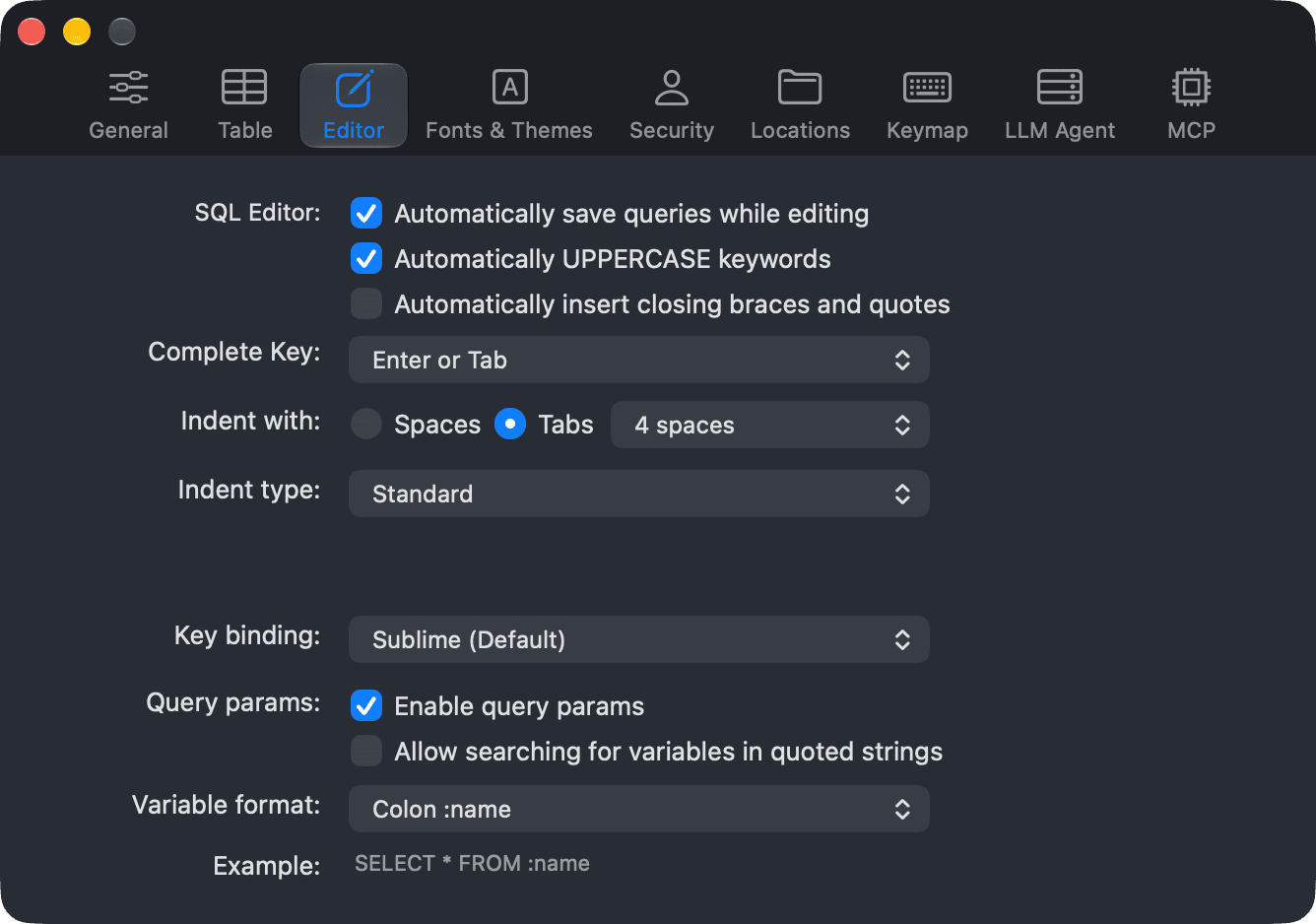This screenshot has width=1316, height=924.
Task: Open the Locations folder tab
Action: pos(800,105)
